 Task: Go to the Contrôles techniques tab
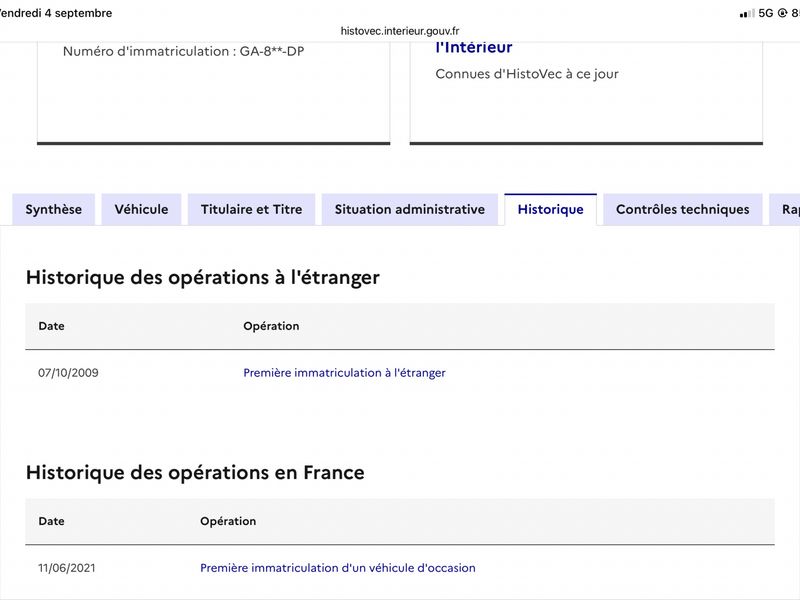click(x=683, y=209)
